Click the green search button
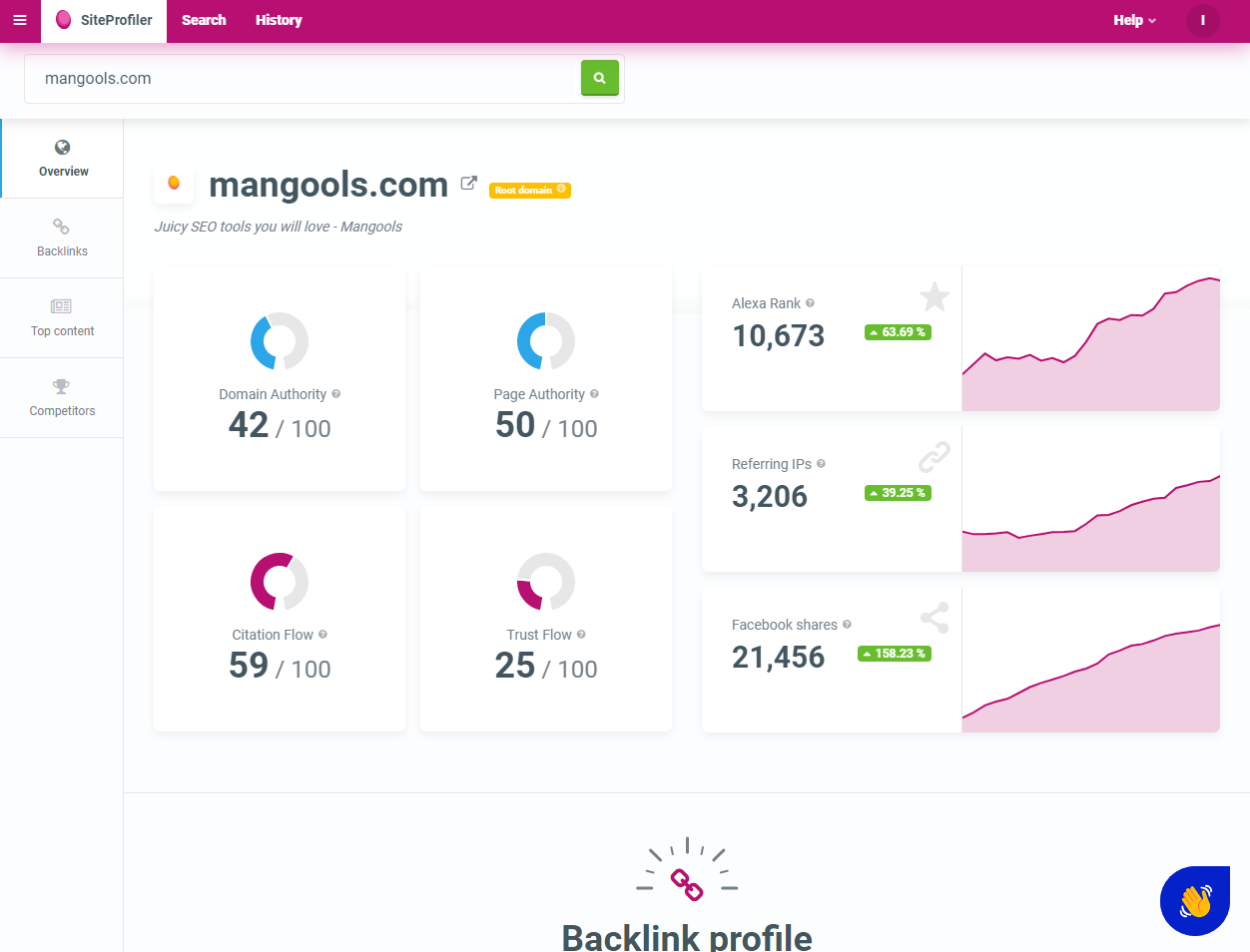 600,78
